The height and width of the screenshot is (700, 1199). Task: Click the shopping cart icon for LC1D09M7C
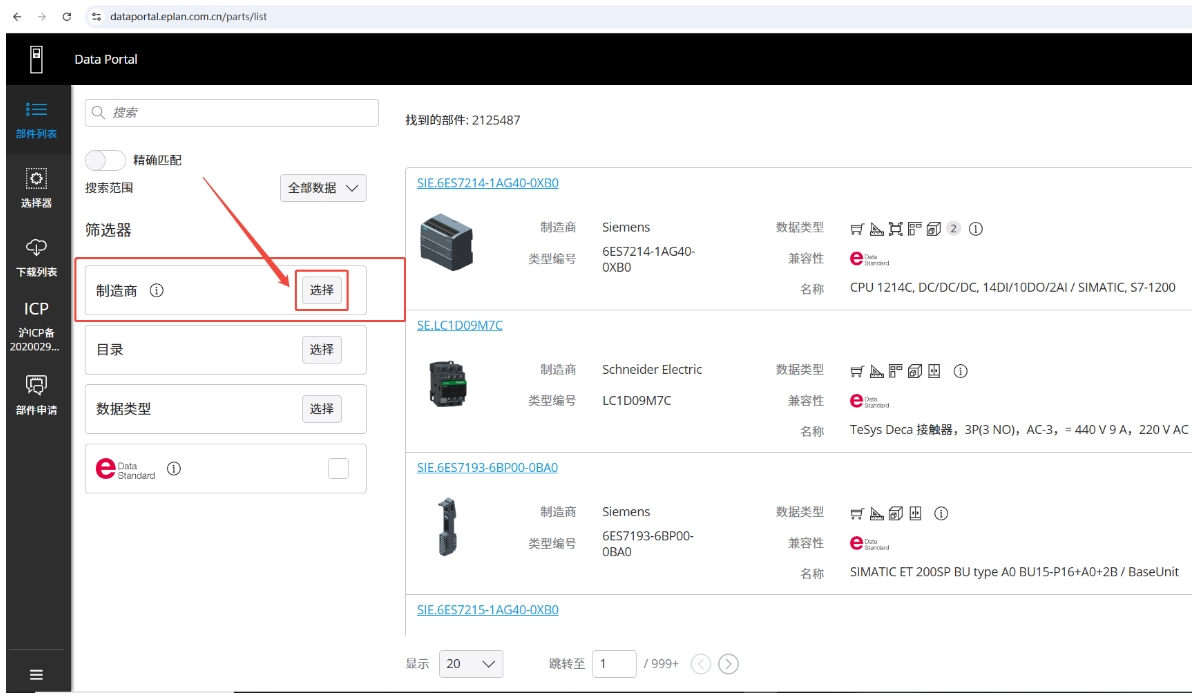point(857,371)
